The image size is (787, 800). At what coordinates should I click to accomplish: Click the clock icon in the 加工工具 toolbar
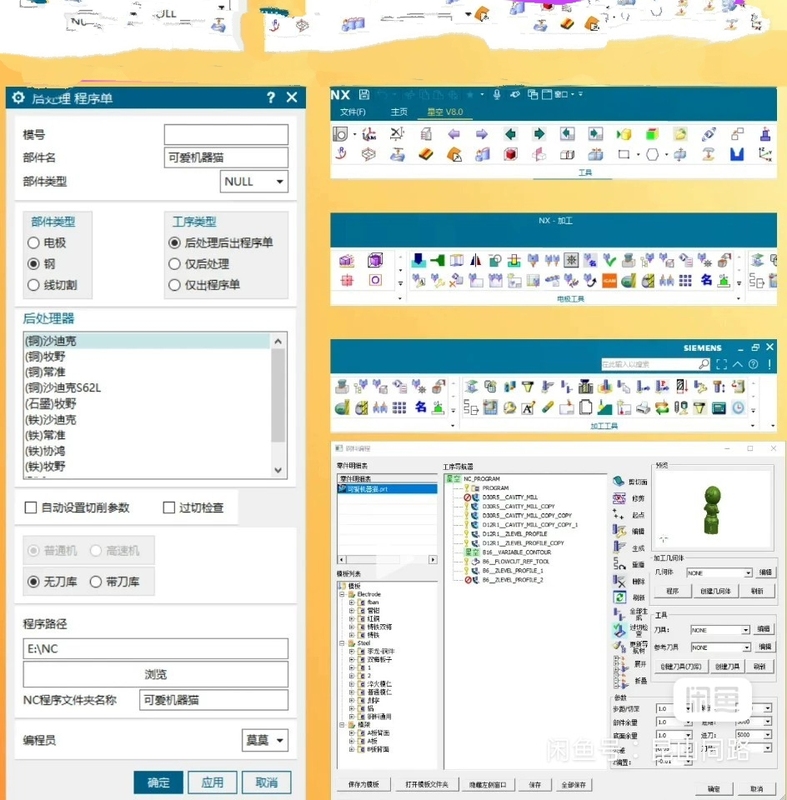tap(738, 408)
